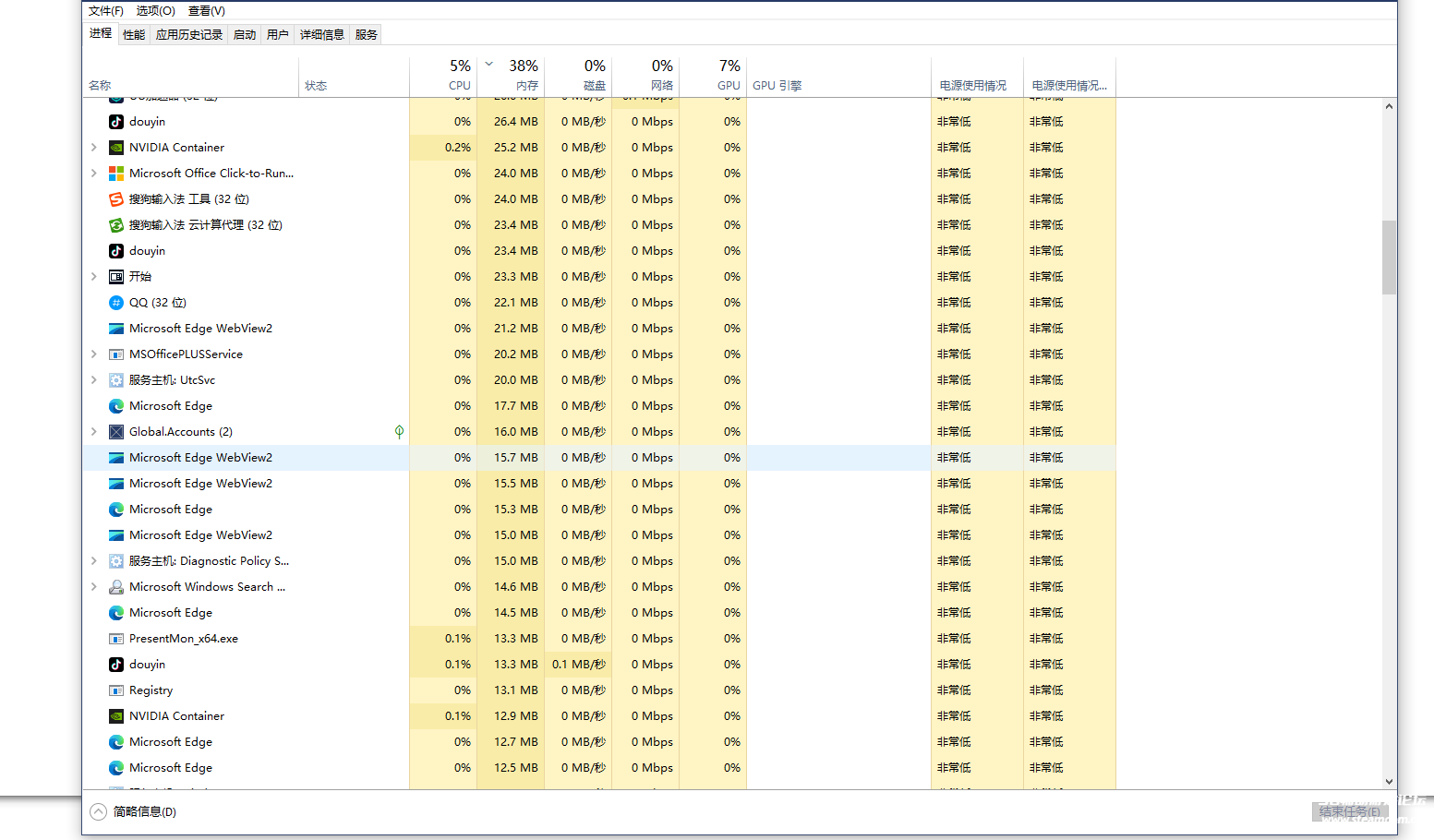Expand the 开始 process entry
The height and width of the screenshot is (840, 1434).
[94, 277]
